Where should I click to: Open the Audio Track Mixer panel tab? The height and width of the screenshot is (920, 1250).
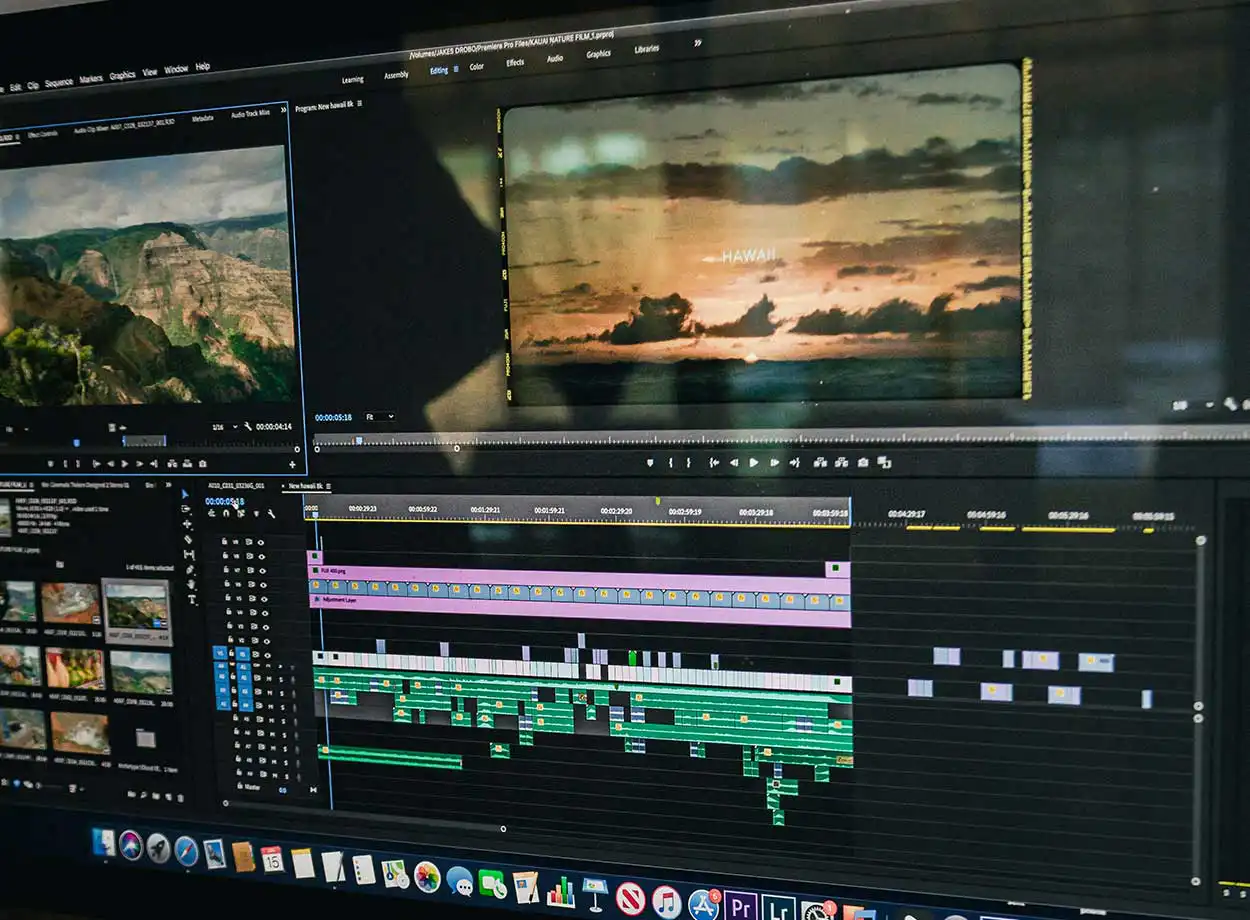(x=250, y=114)
